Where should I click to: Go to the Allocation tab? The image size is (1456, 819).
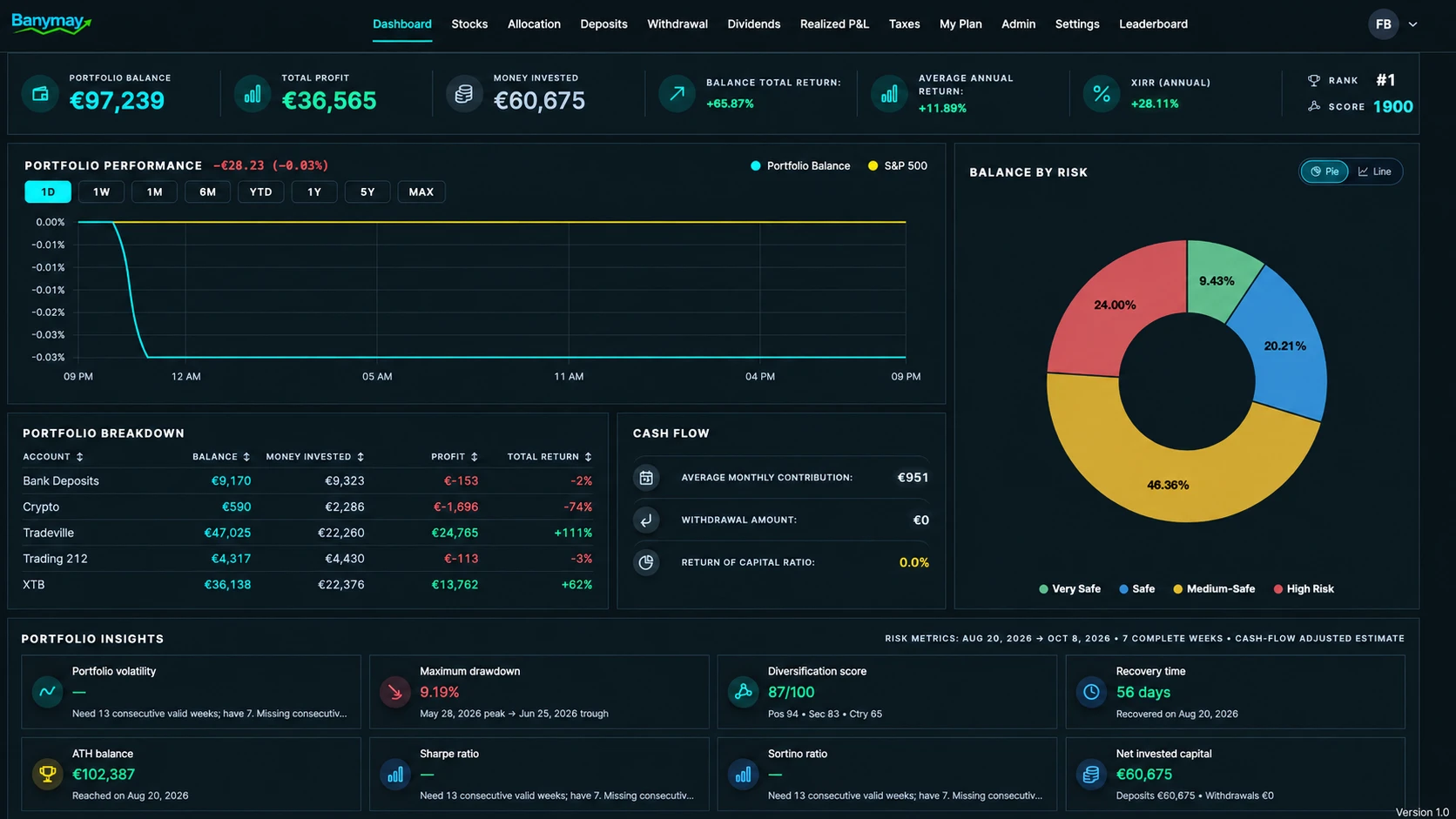pos(534,24)
